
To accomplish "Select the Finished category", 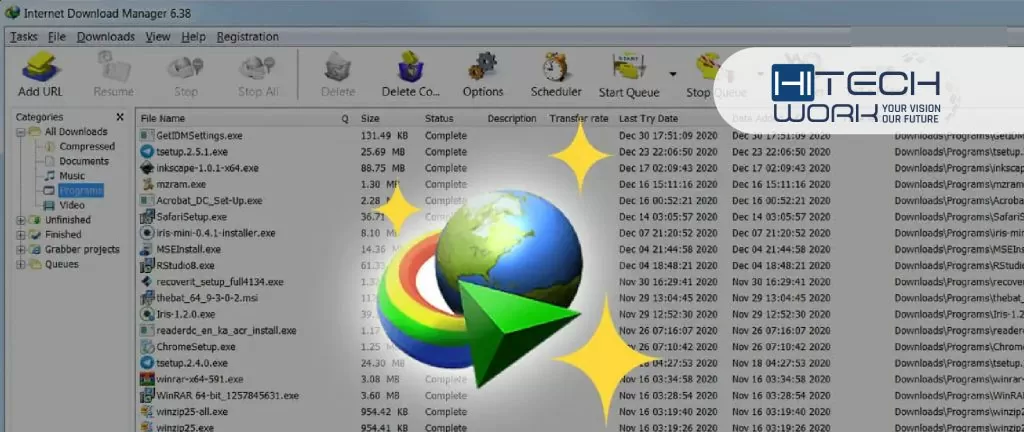I will 63,234.
